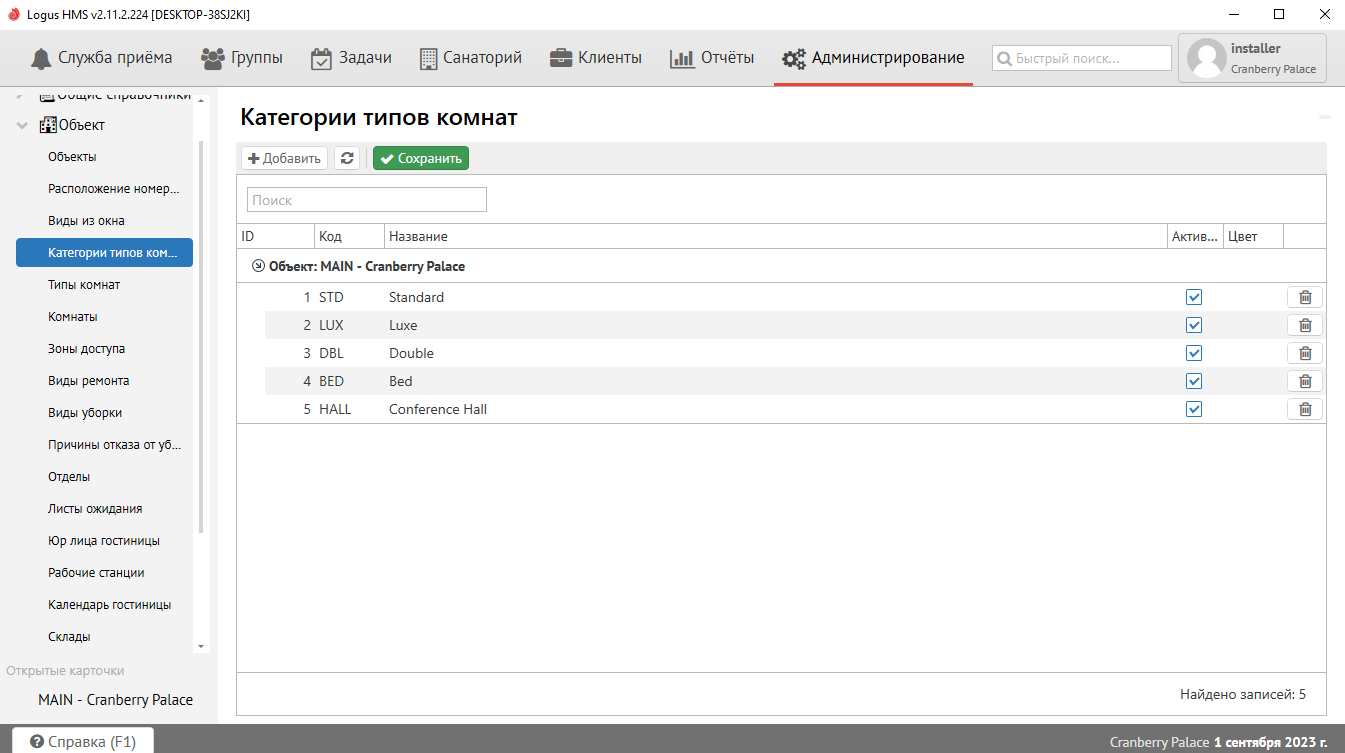Open Справка (F1) help
This screenshot has height=753, width=1345.
click(82, 741)
